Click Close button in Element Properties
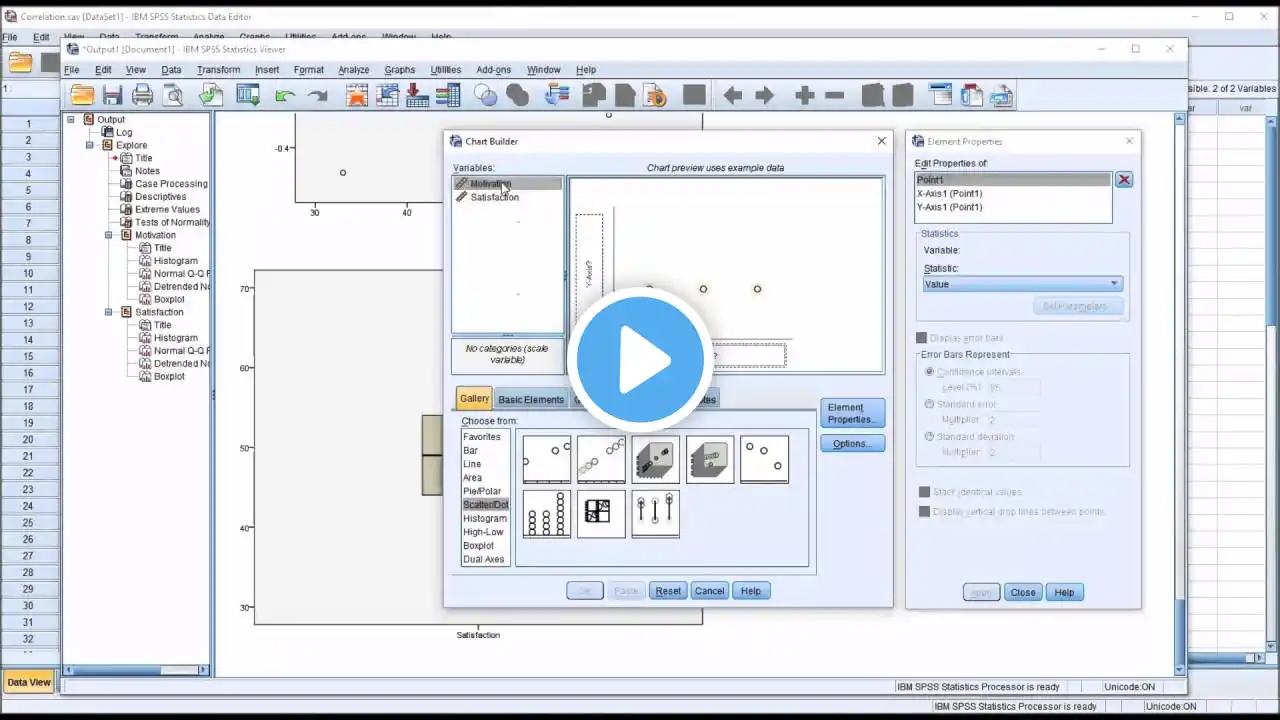 coord(1023,592)
